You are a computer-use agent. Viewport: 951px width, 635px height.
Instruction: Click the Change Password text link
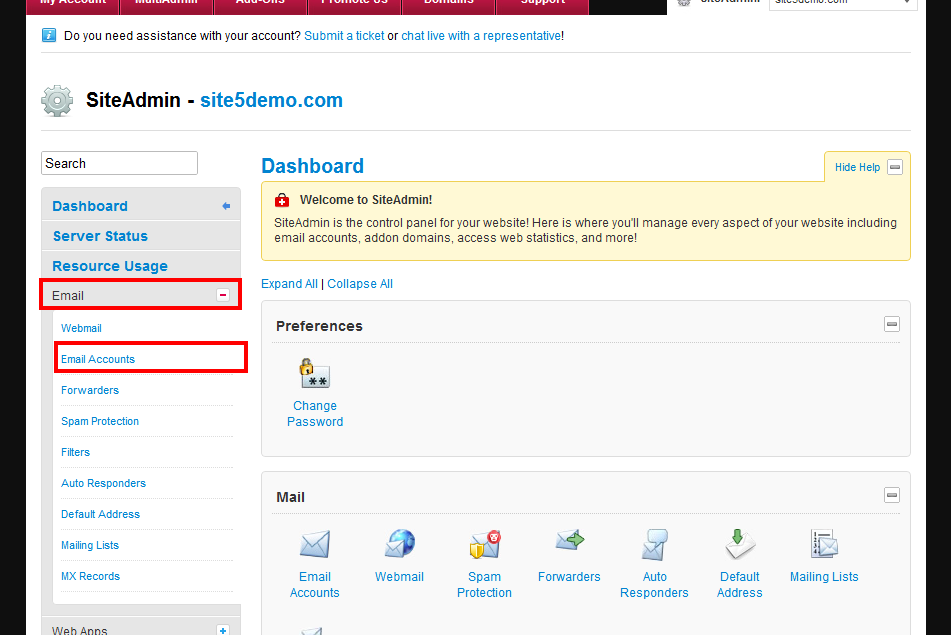pyautogui.click(x=315, y=414)
